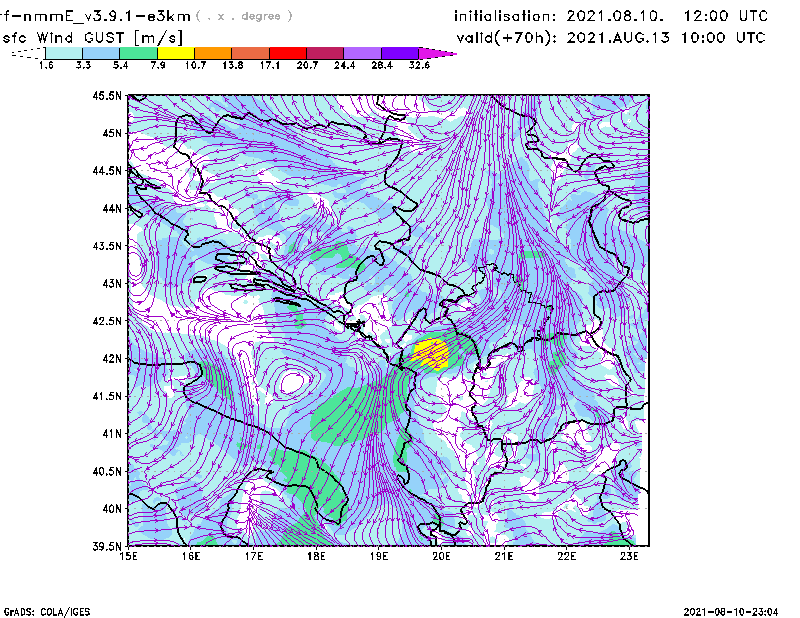Click the light blue legend swatch

tap(101, 53)
